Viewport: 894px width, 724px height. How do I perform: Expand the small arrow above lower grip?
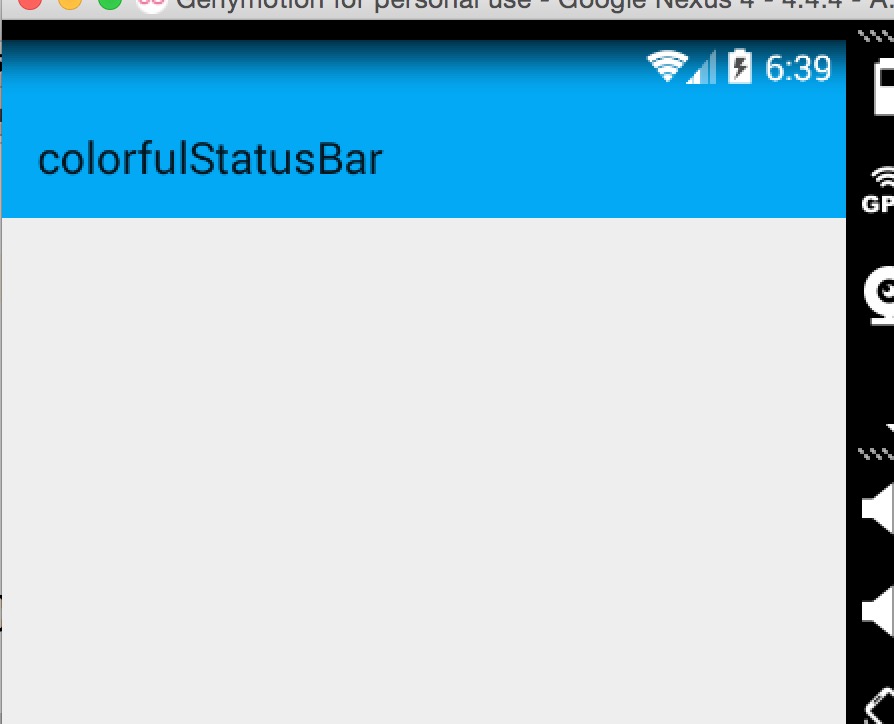890,429
